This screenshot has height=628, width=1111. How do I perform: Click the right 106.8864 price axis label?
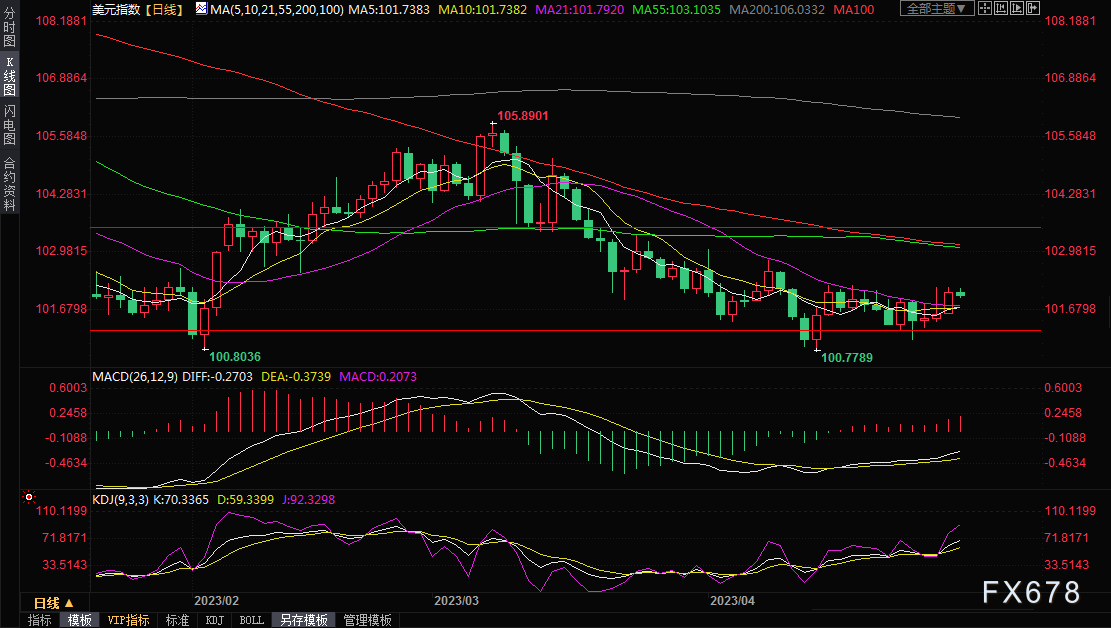tap(1070, 77)
